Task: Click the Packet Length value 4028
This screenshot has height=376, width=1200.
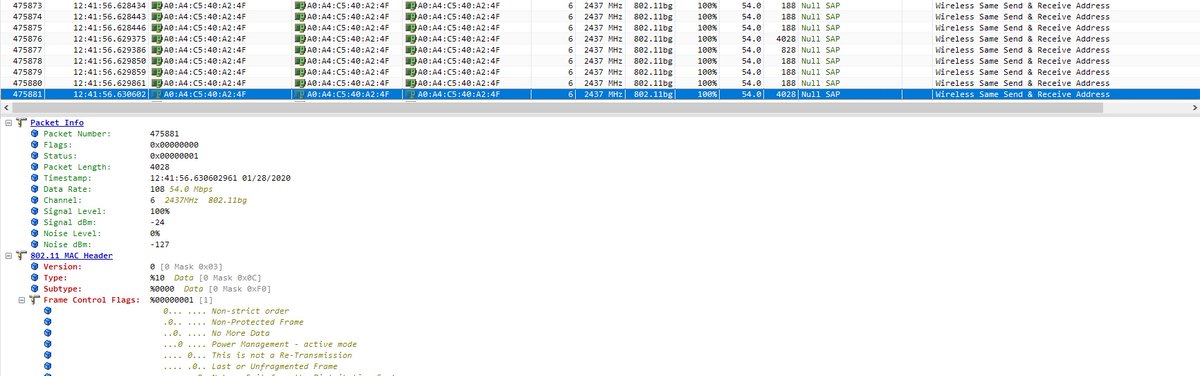Action: pyautogui.click(x=160, y=167)
